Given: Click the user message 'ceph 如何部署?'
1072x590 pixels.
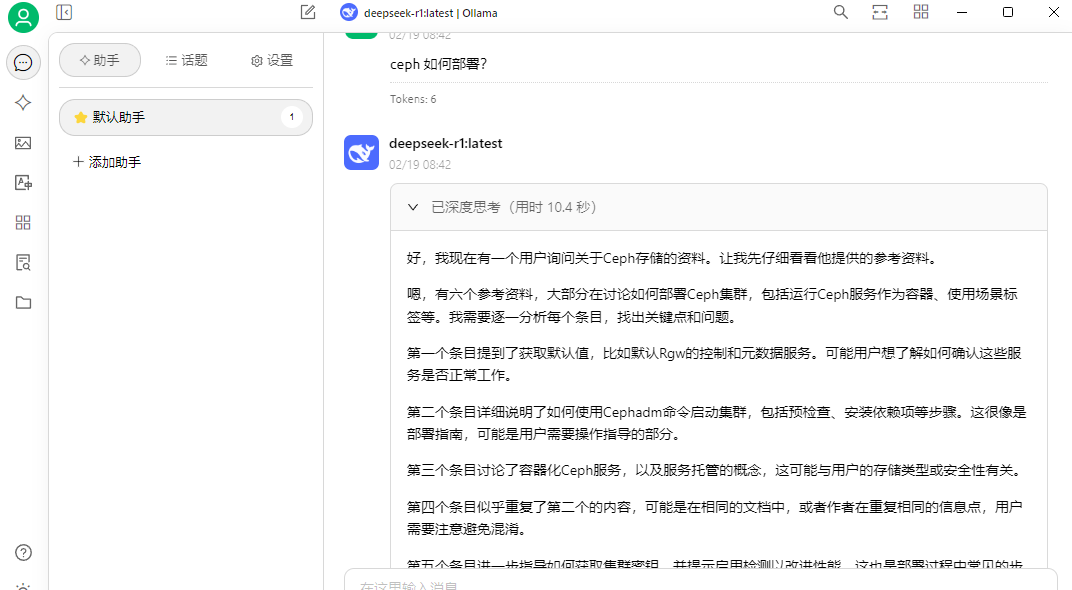Looking at the screenshot, I should [x=438, y=64].
